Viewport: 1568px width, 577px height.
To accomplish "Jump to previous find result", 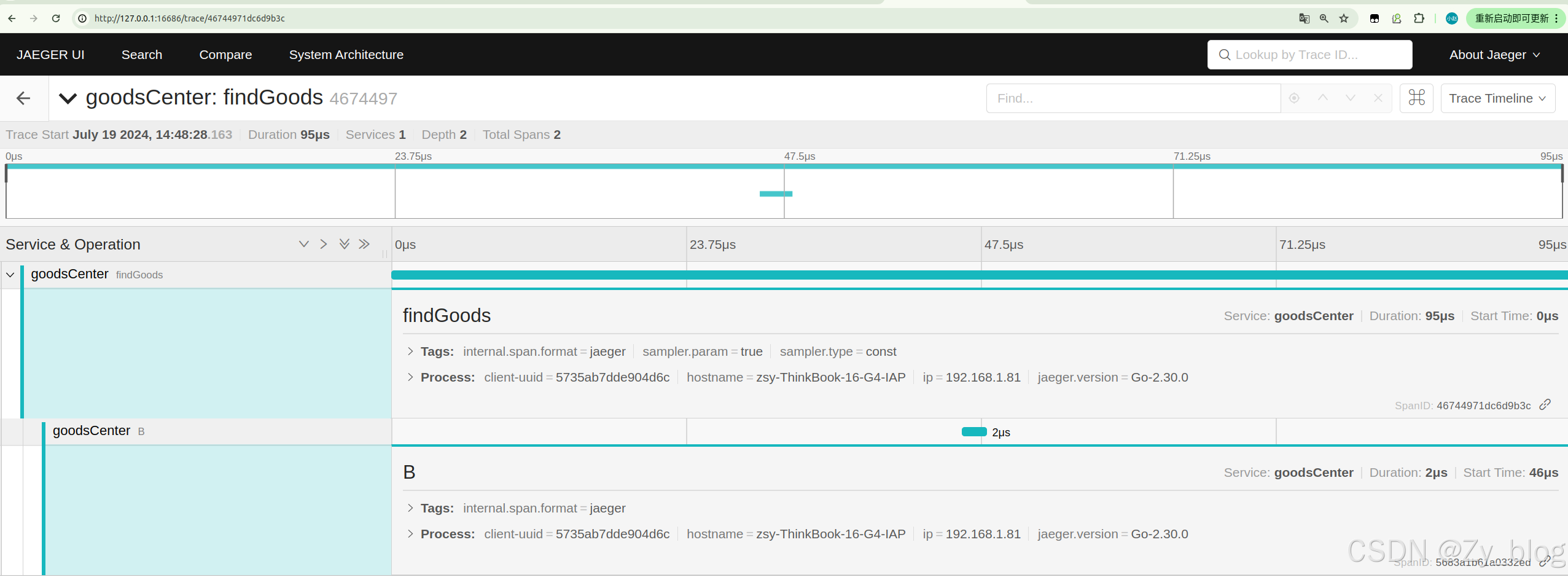I will pyautogui.click(x=1323, y=98).
